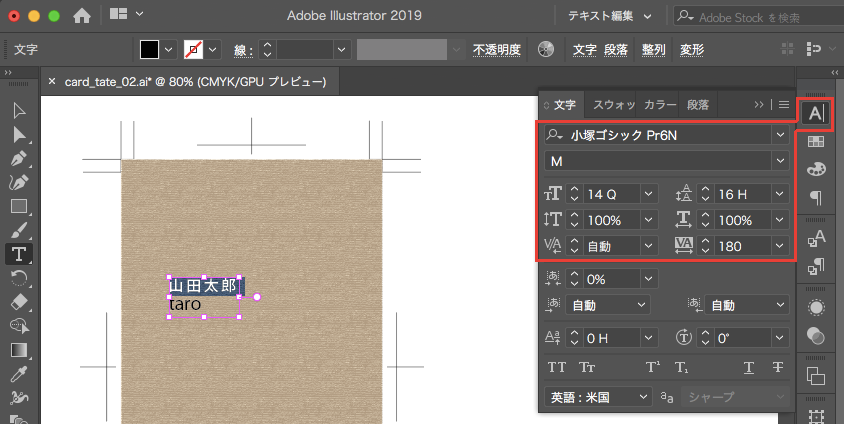The image size is (844, 424).
Task: Click the Color palette icon in right dock
Action: click(816, 169)
